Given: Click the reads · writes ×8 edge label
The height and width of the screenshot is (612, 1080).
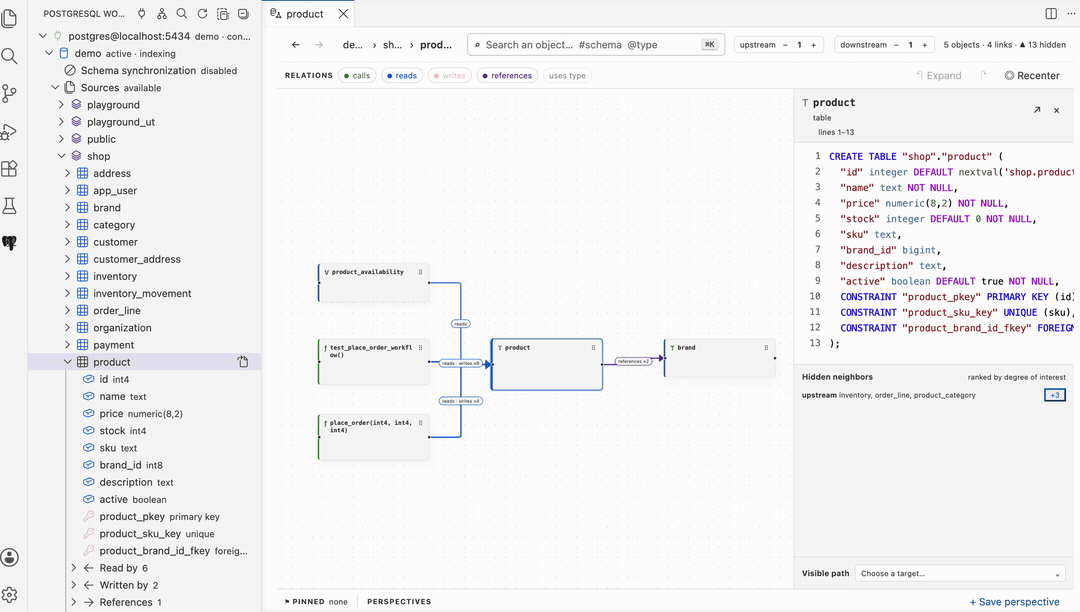Looking at the screenshot, I should point(461,363).
